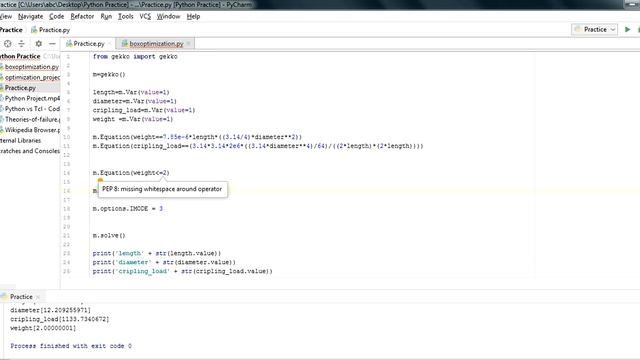Open the Practice run tab at bottom

[x=21, y=297]
